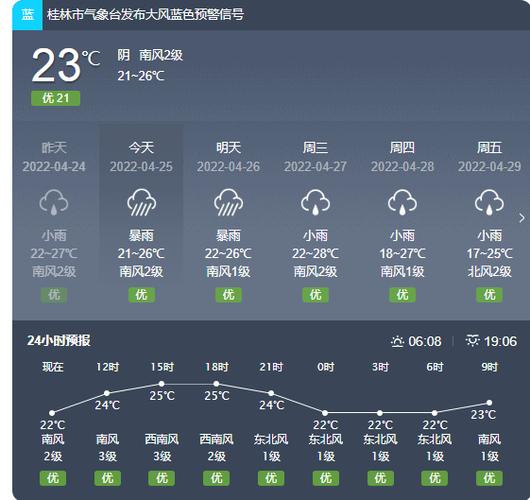Select the 周四 2022-04-28 forecast column
Image resolution: width=530 pixels, height=500 pixels.
402,221
